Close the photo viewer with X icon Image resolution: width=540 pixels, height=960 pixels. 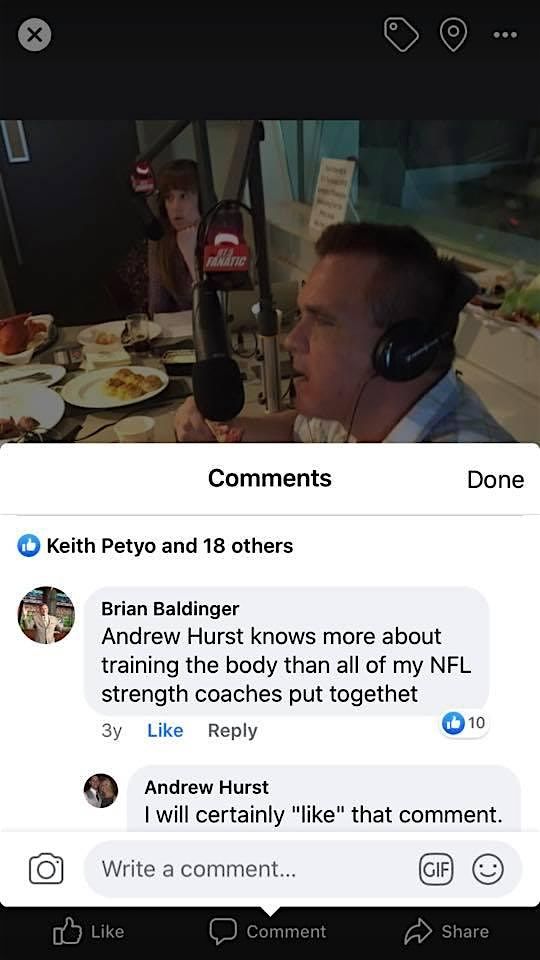coord(34,34)
